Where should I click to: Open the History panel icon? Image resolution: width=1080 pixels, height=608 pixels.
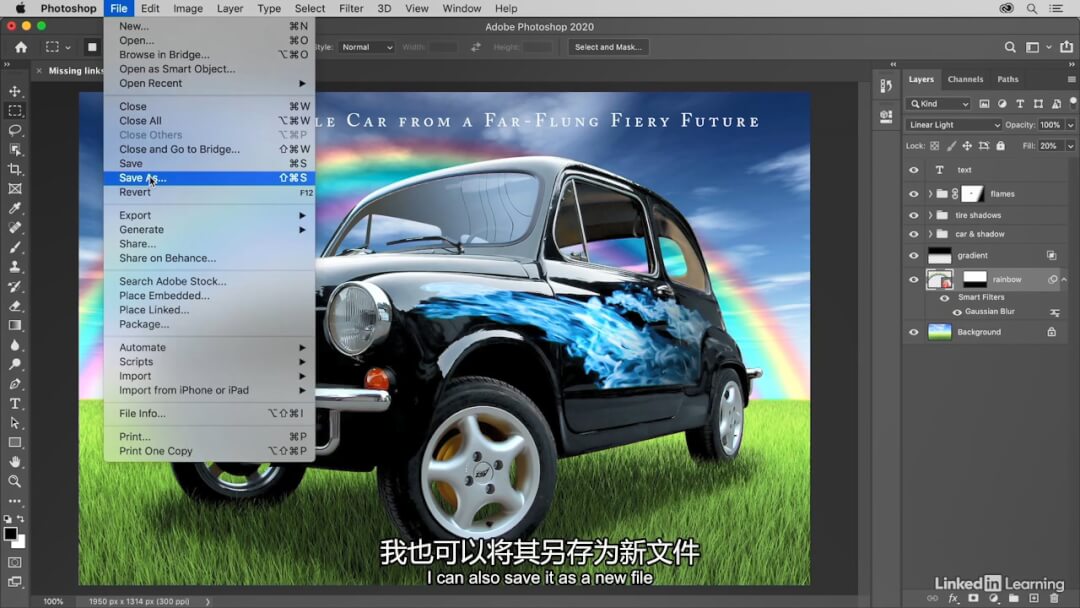(x=886, y=85)
